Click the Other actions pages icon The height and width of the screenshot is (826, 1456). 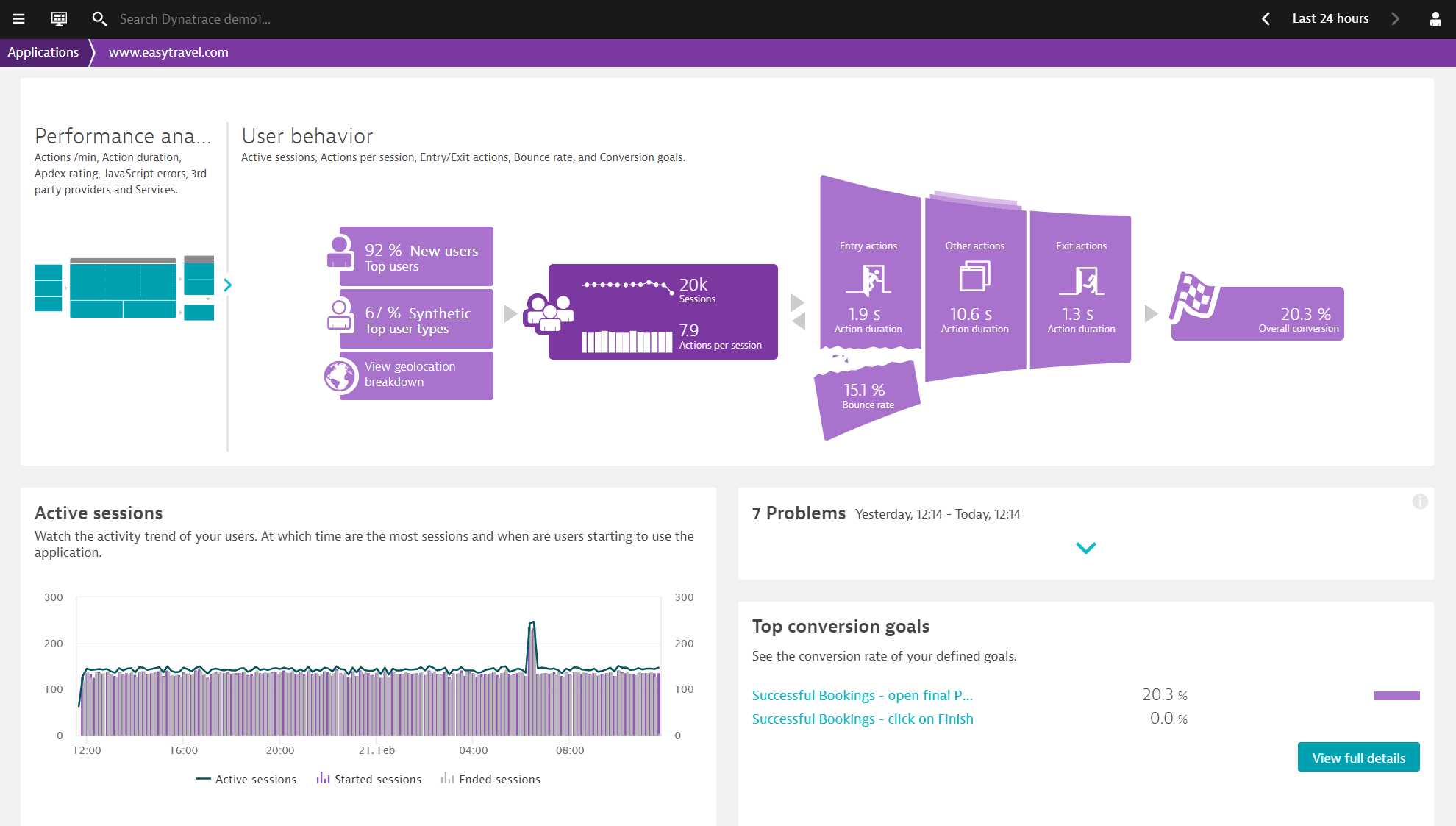click(975, 277)
